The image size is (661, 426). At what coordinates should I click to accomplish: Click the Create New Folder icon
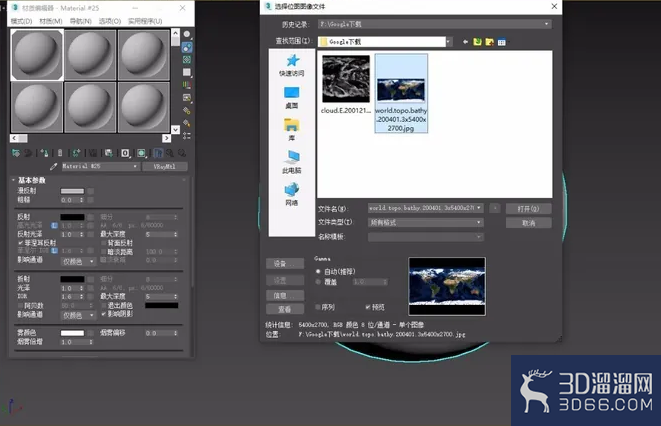pyautogui.click(x=489, y=42)
